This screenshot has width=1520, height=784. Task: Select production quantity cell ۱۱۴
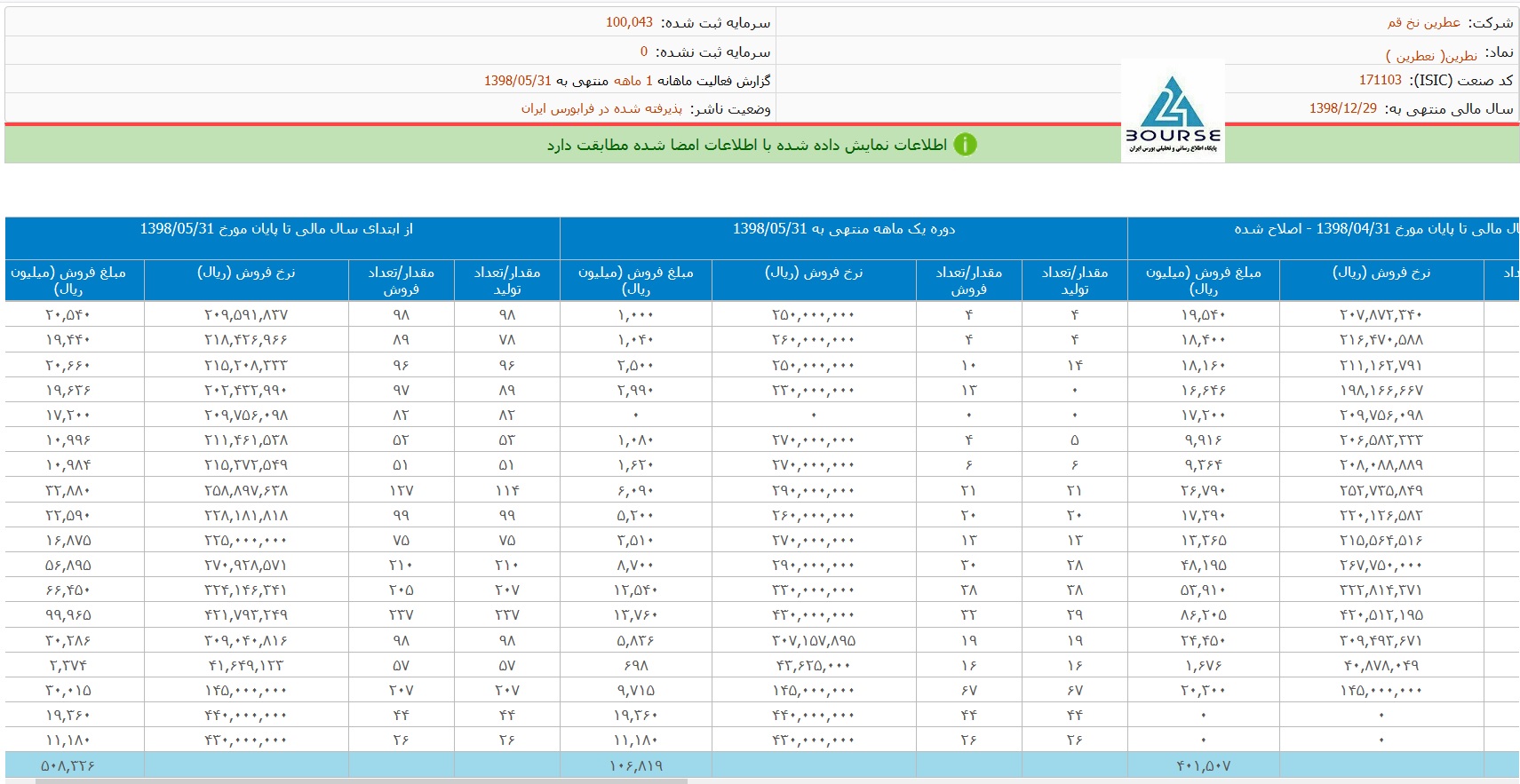[507, 490]
